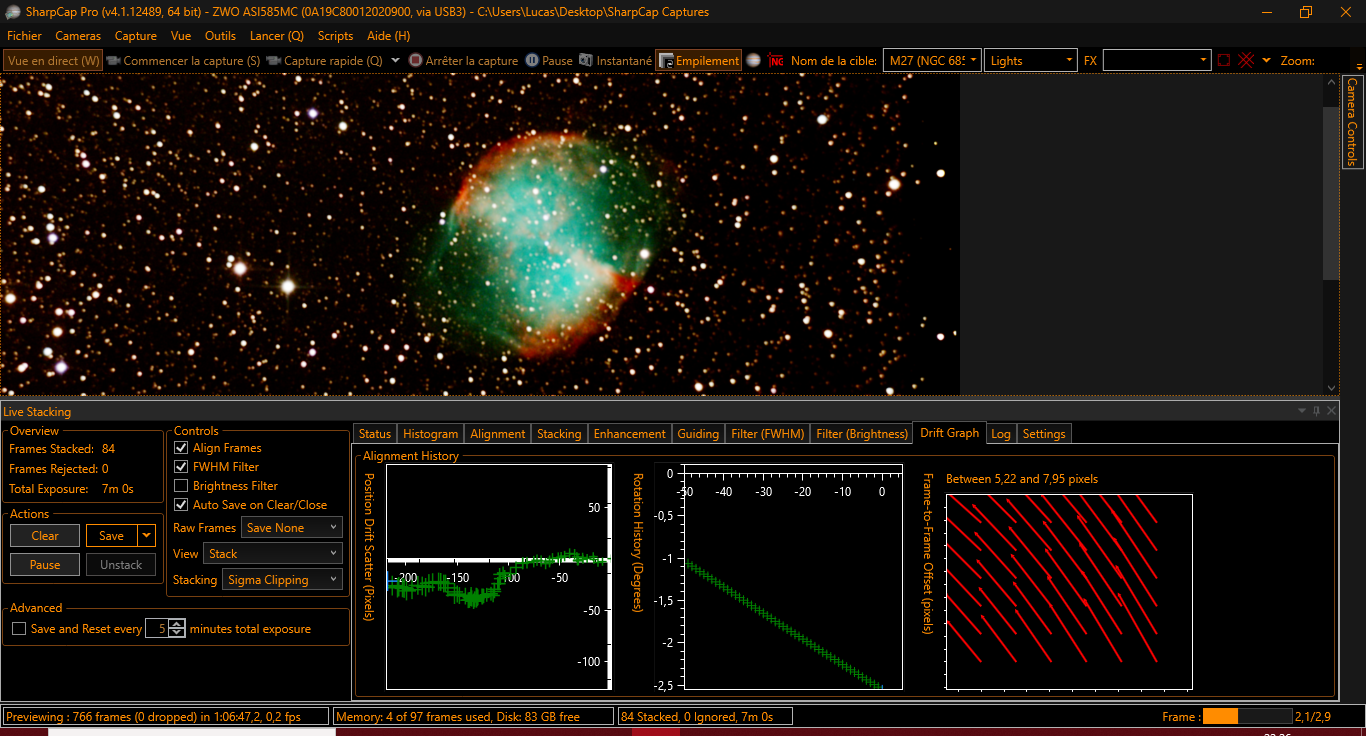The image size is (1366, 736).
Task: Open the Fichier menu
Action: 24,35
